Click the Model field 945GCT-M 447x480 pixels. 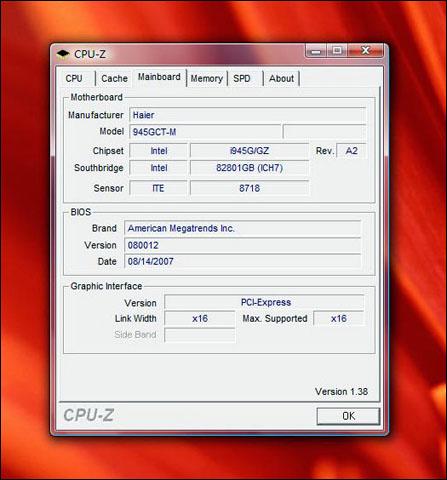205,132
